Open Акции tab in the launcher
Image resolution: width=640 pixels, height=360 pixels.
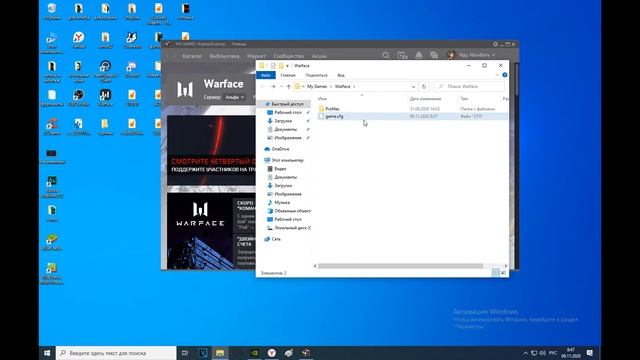319,56
